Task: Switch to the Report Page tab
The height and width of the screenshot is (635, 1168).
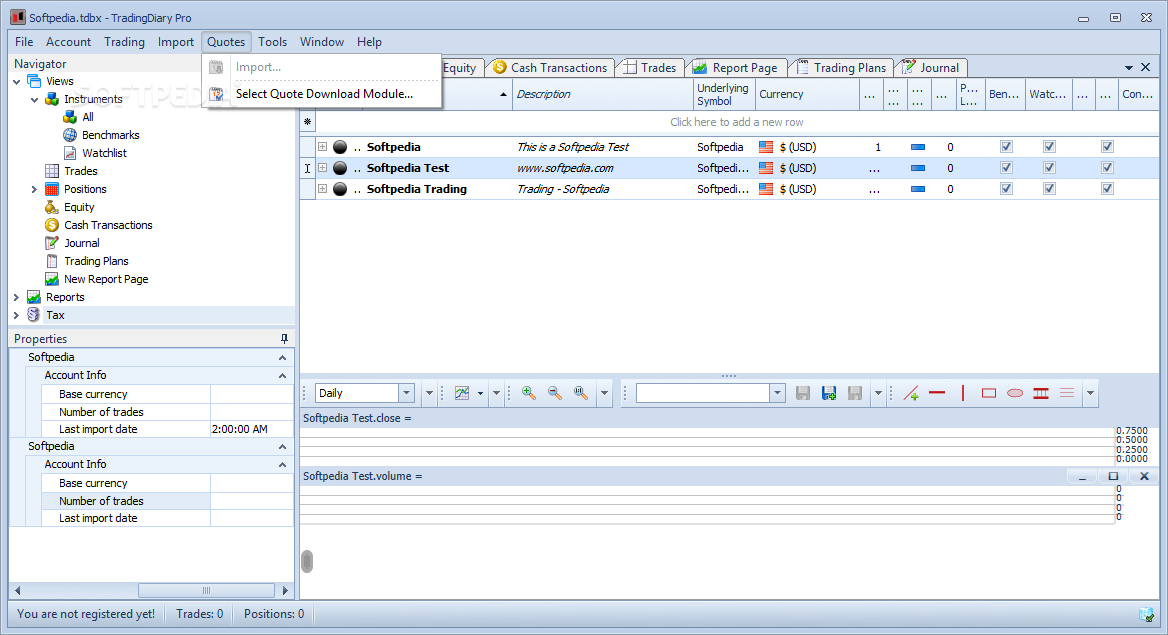Action: (x=735, y=68)
